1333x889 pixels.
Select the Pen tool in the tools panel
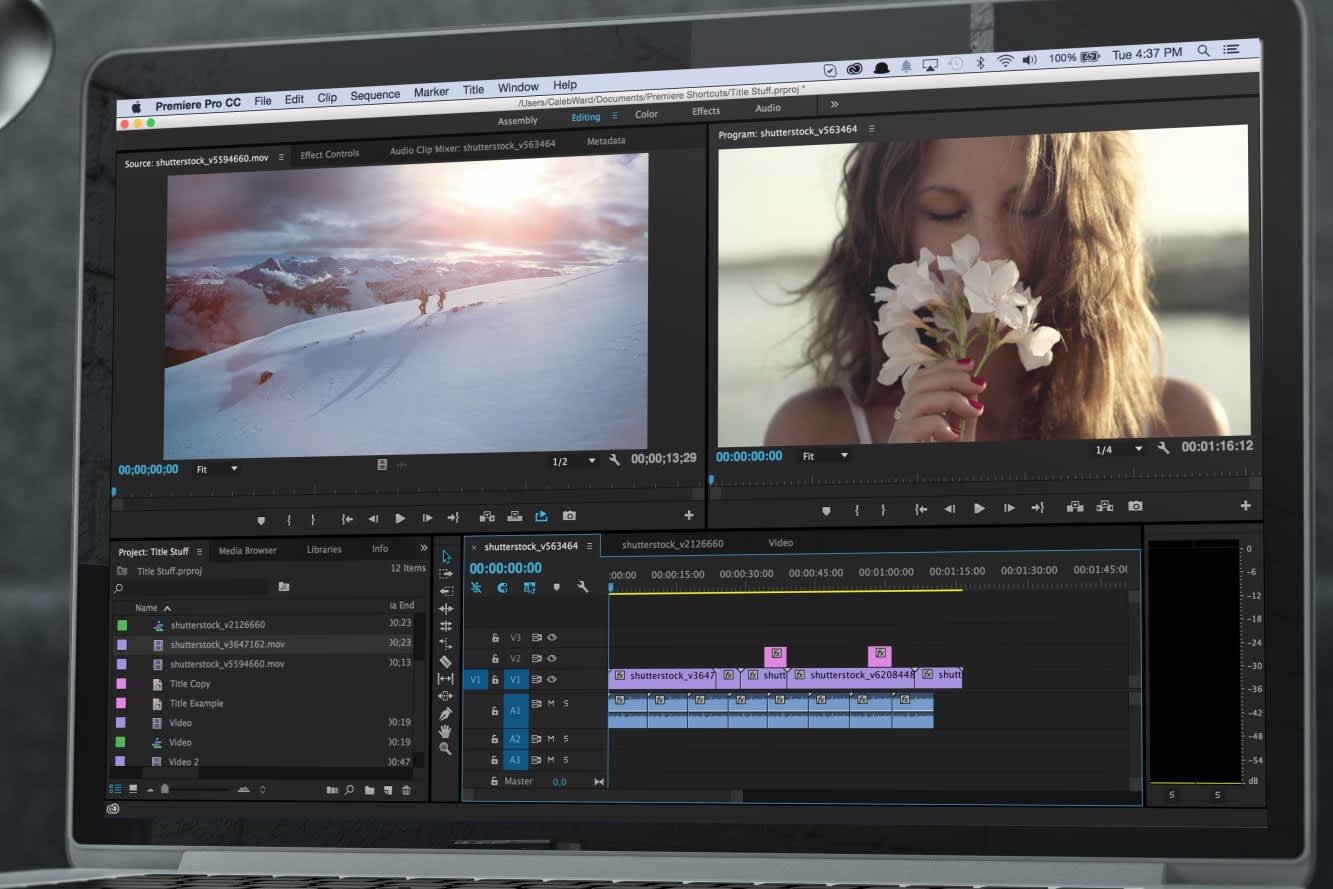[x=446, y=714]
